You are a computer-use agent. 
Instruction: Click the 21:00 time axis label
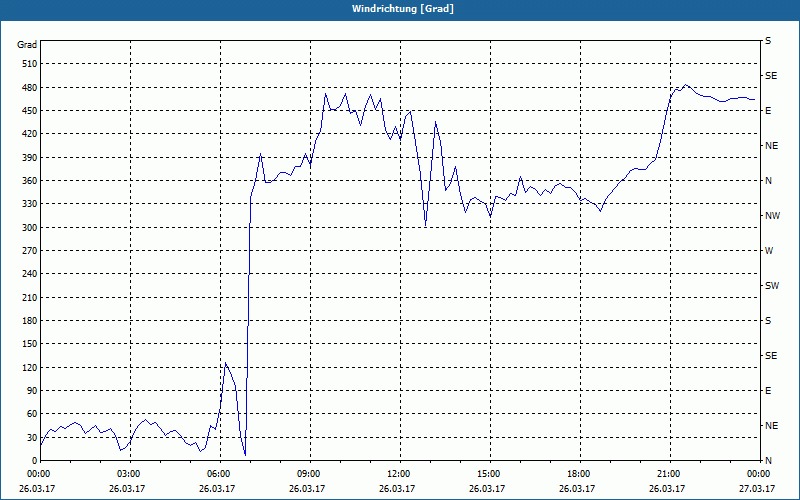click(667, 474)
